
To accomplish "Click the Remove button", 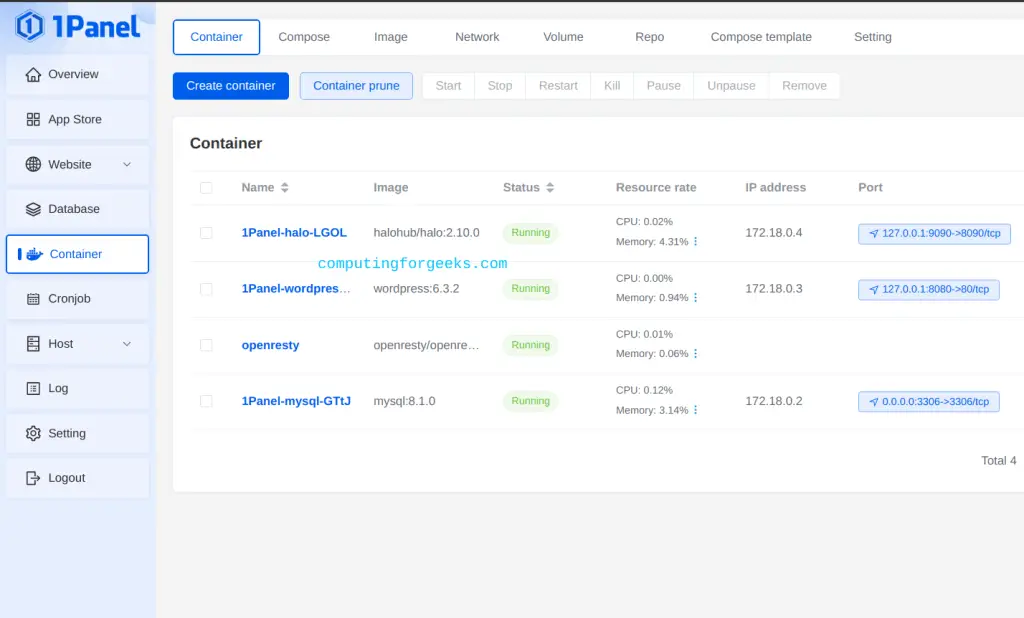I will 804,86.
